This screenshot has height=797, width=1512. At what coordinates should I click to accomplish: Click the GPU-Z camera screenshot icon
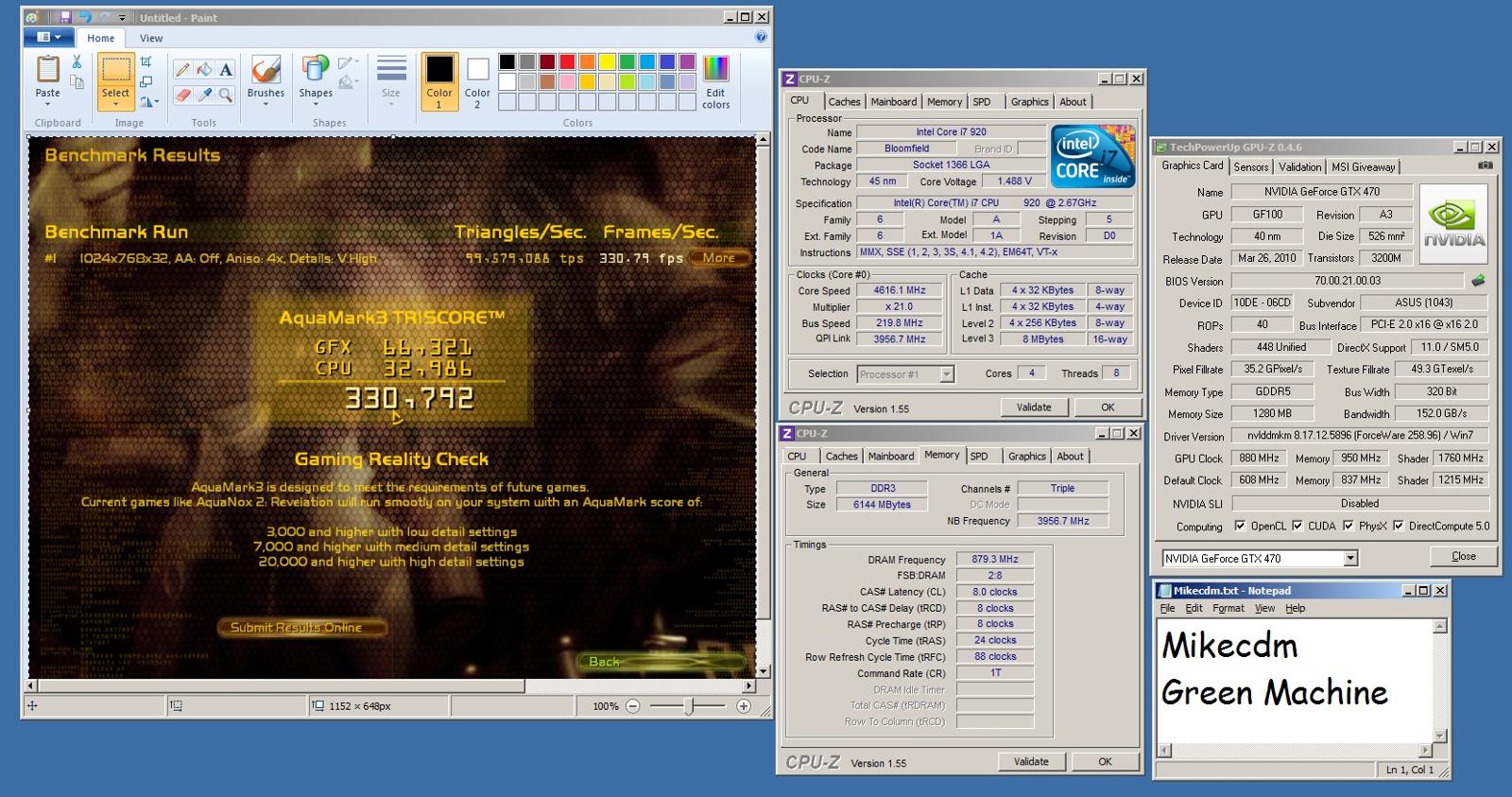coord(1486,165)
